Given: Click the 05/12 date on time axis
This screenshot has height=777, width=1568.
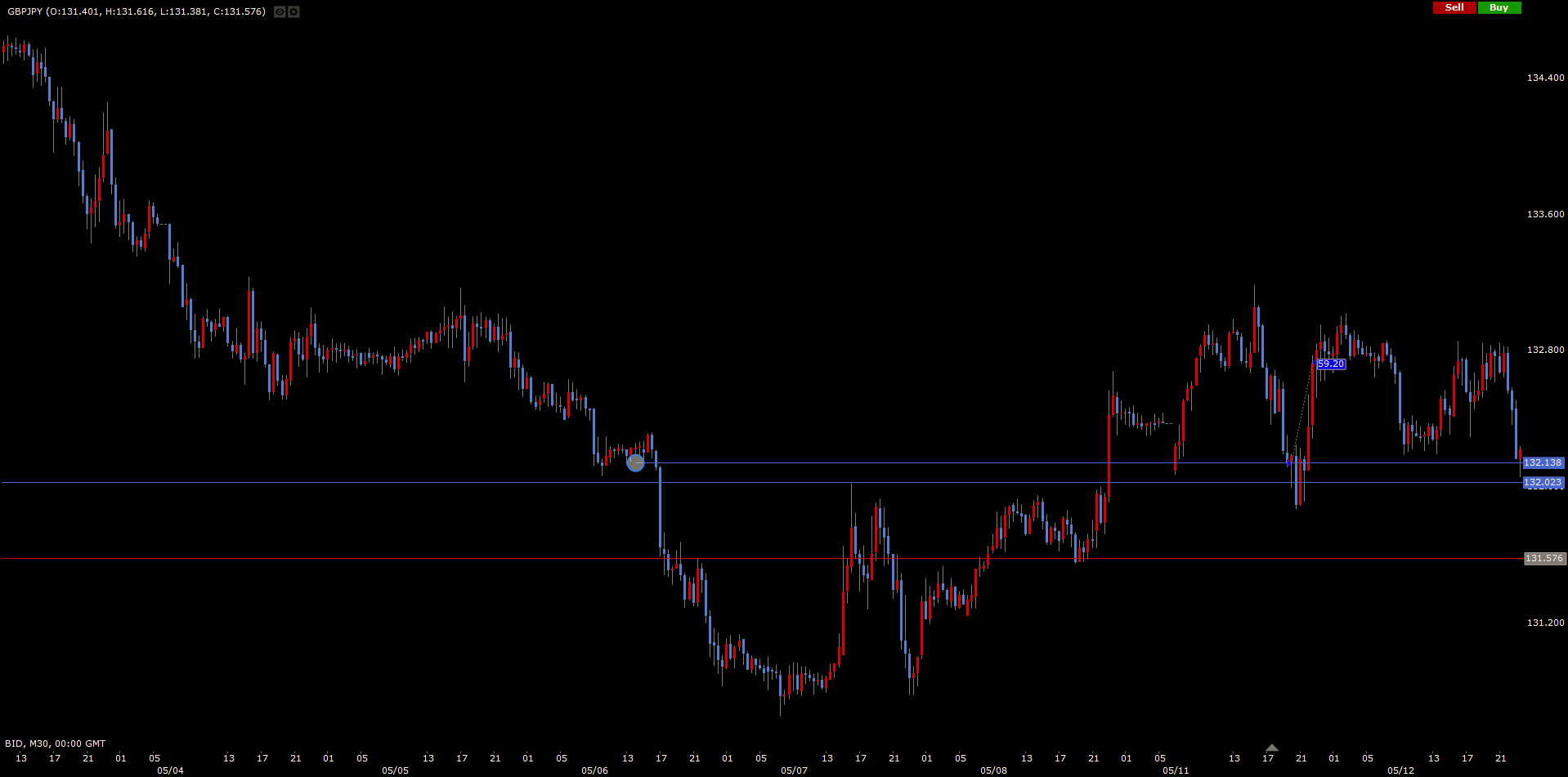Looking at the screenshot, I should click(1400, 770).
